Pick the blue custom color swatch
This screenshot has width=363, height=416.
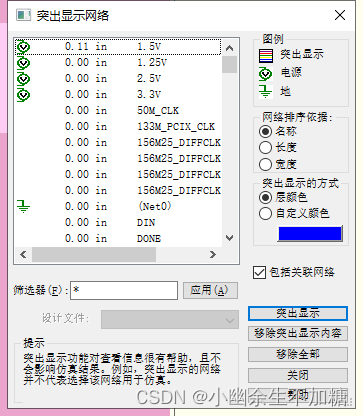click(x=310, y=233)
